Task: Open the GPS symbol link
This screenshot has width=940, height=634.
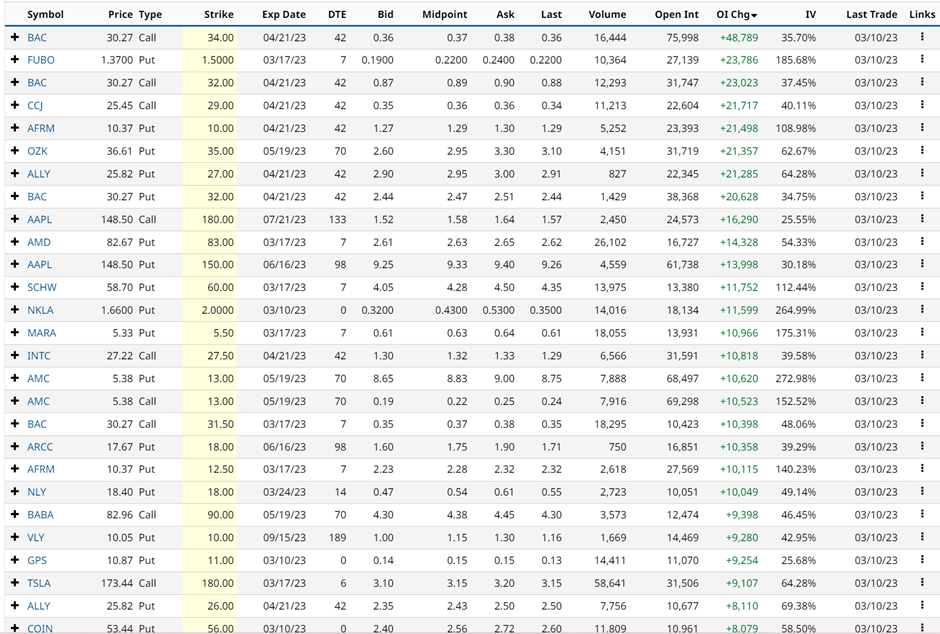Action: [37, 560]
